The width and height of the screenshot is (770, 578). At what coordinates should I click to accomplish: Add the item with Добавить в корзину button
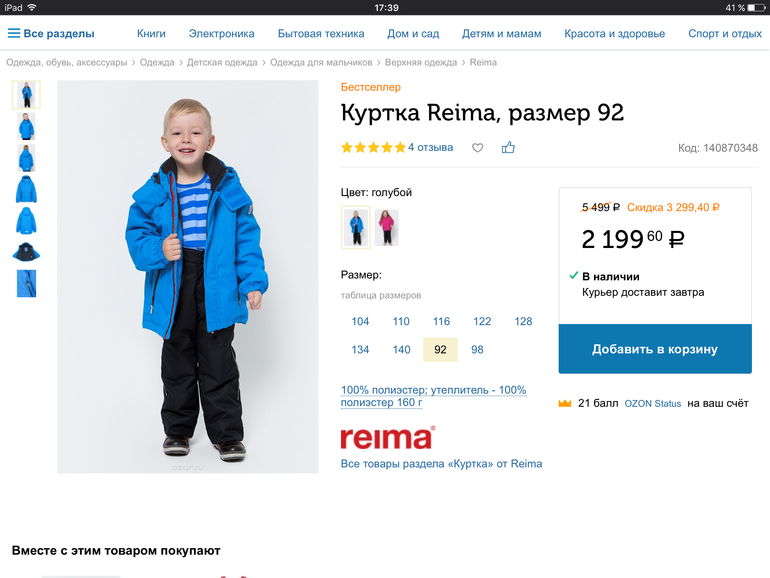pos(655,349)
